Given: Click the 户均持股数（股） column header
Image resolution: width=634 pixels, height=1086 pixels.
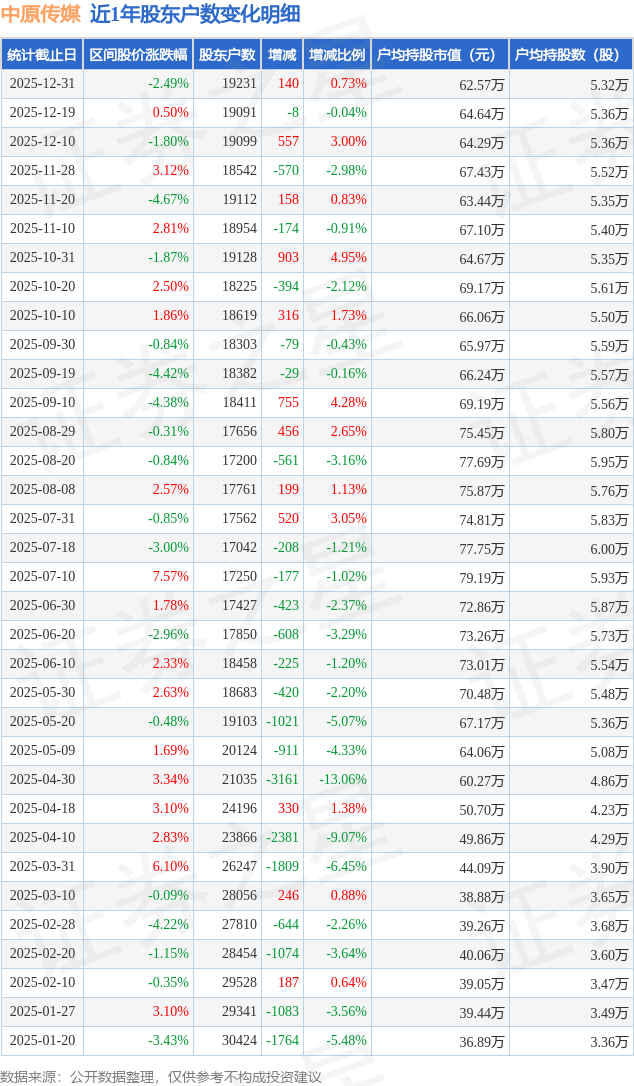Looking at the screenshot, I should coord(570,55).
